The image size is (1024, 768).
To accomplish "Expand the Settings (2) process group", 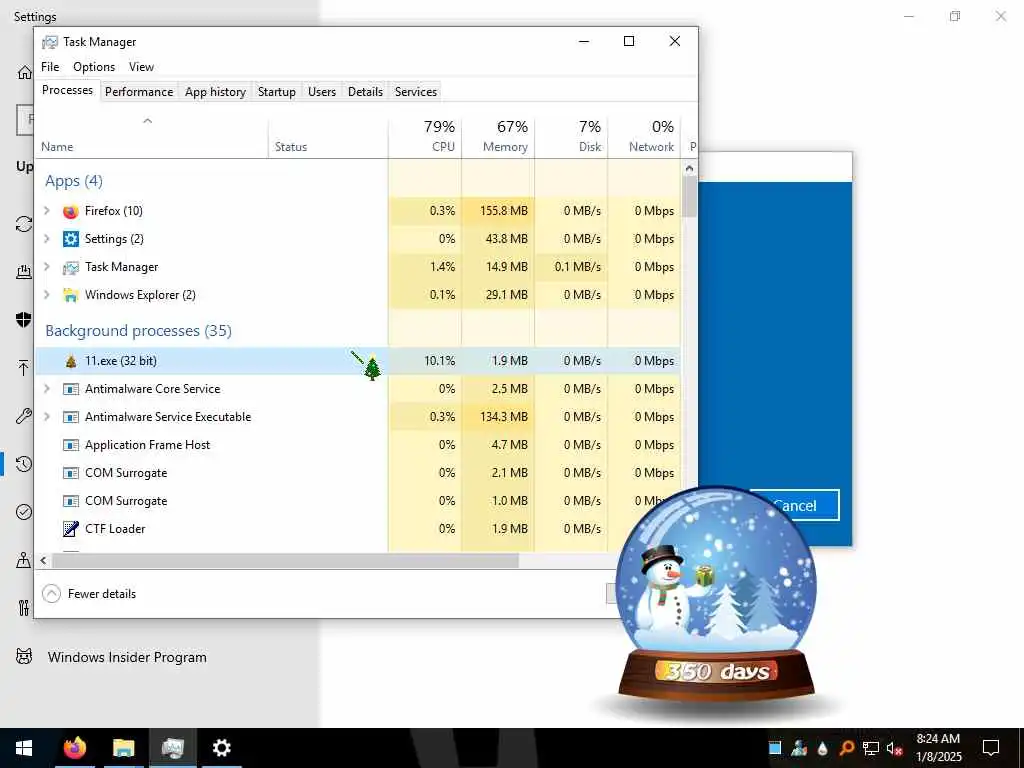I will (x=47, y=238).
